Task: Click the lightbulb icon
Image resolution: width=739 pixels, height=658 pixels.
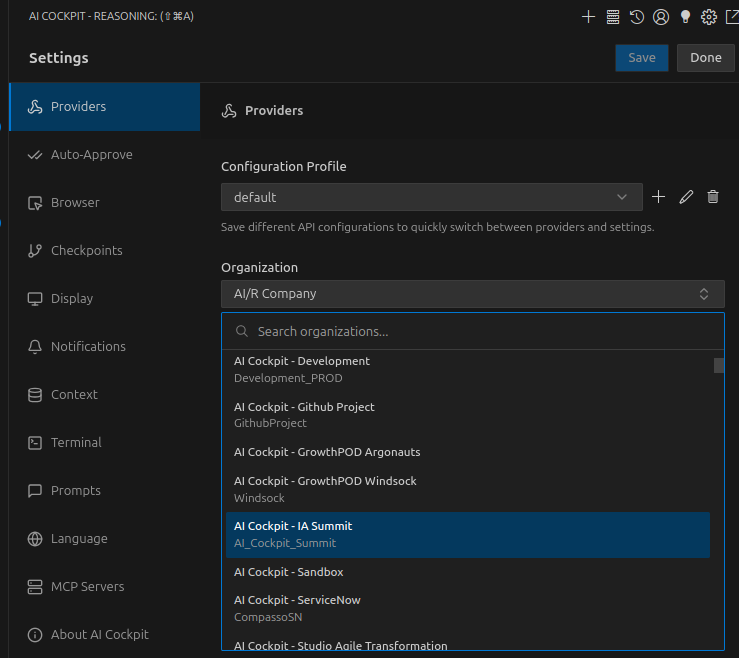Action: click(685, 16)
